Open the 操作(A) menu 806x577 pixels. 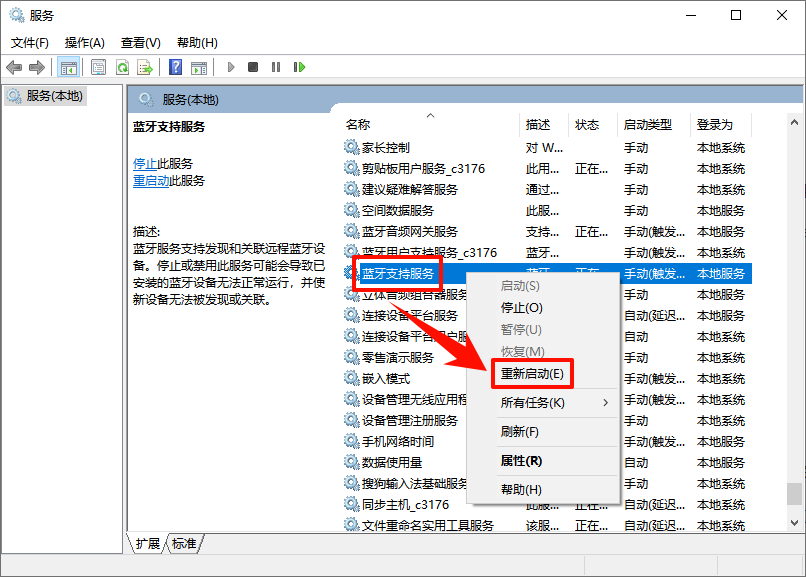tap(85, 43)
